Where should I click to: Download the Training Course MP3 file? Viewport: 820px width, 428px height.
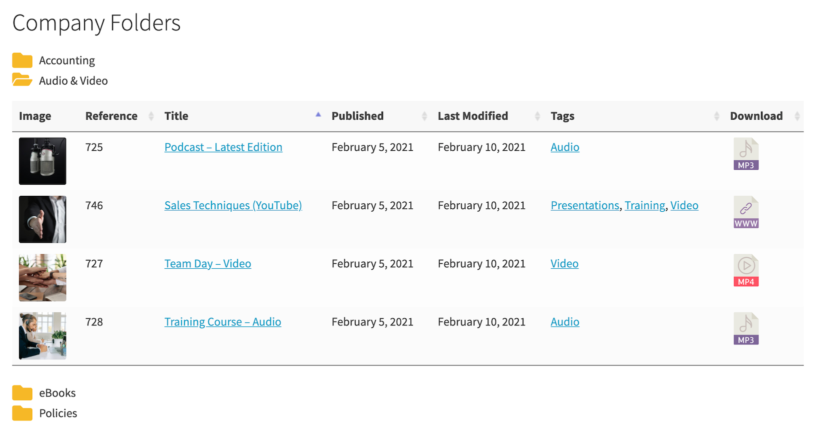[745, 329]
